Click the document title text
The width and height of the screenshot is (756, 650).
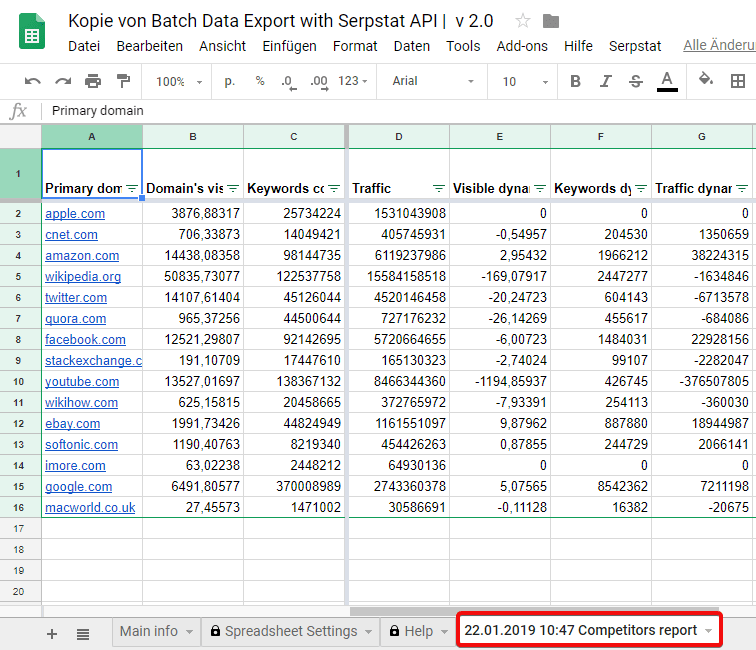tap(281, 21)
